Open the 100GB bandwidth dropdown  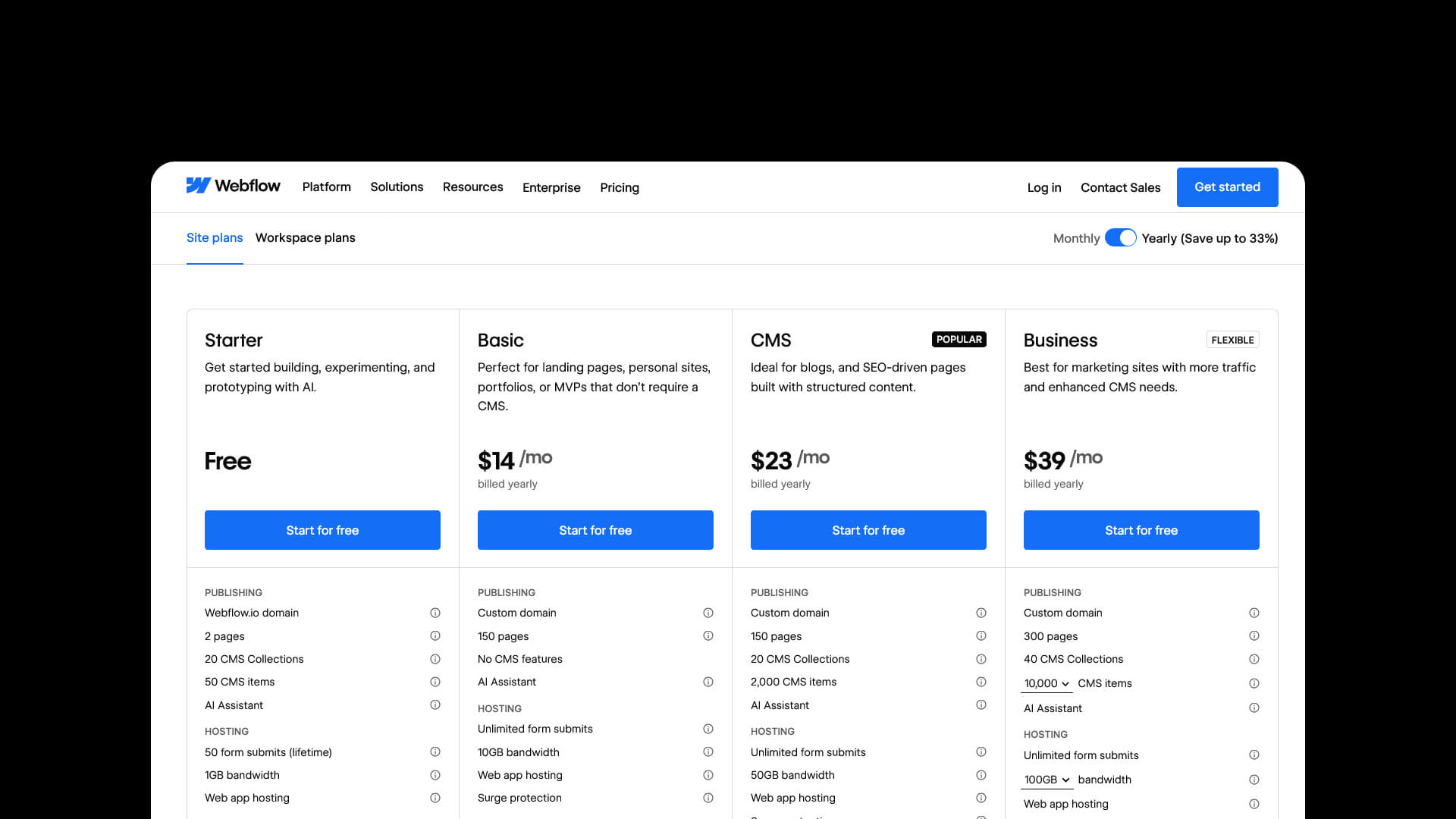coord(1046,780)
